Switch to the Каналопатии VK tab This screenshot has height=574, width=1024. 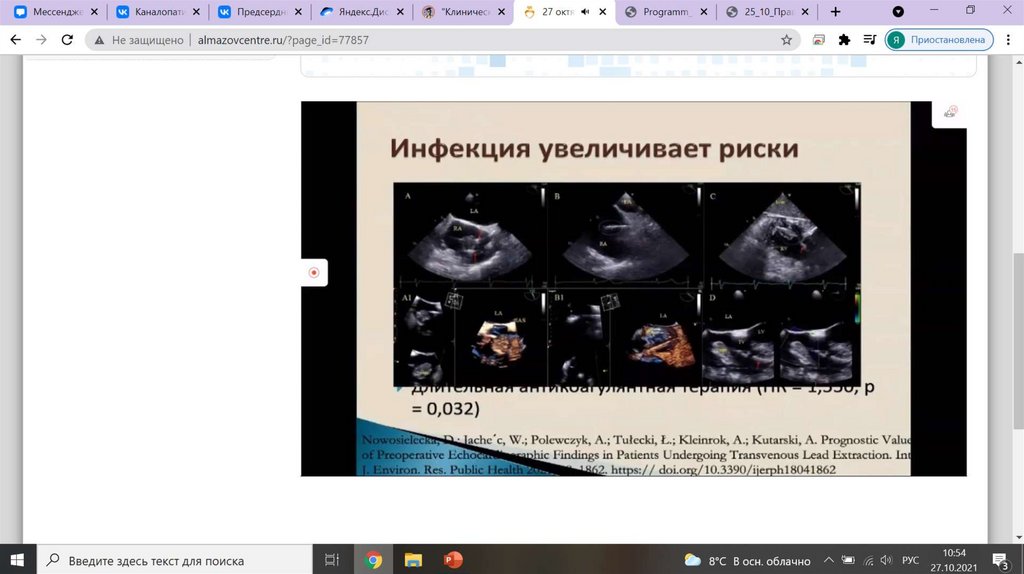[x=157, y=12]
